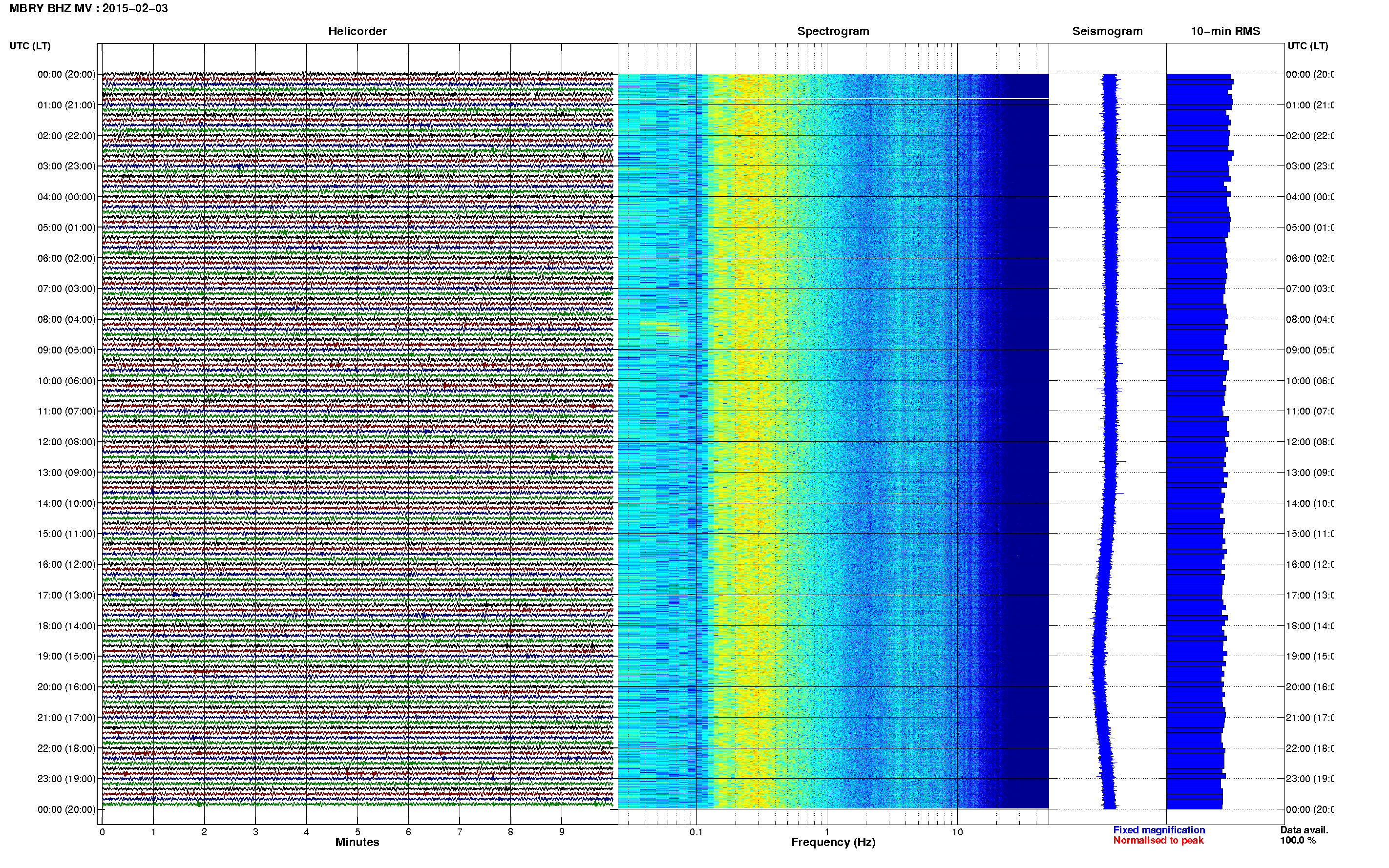Click left axis time label 18:00 (14:00)
Screen dimensions: 1389x868
click(x=66, y=626)
